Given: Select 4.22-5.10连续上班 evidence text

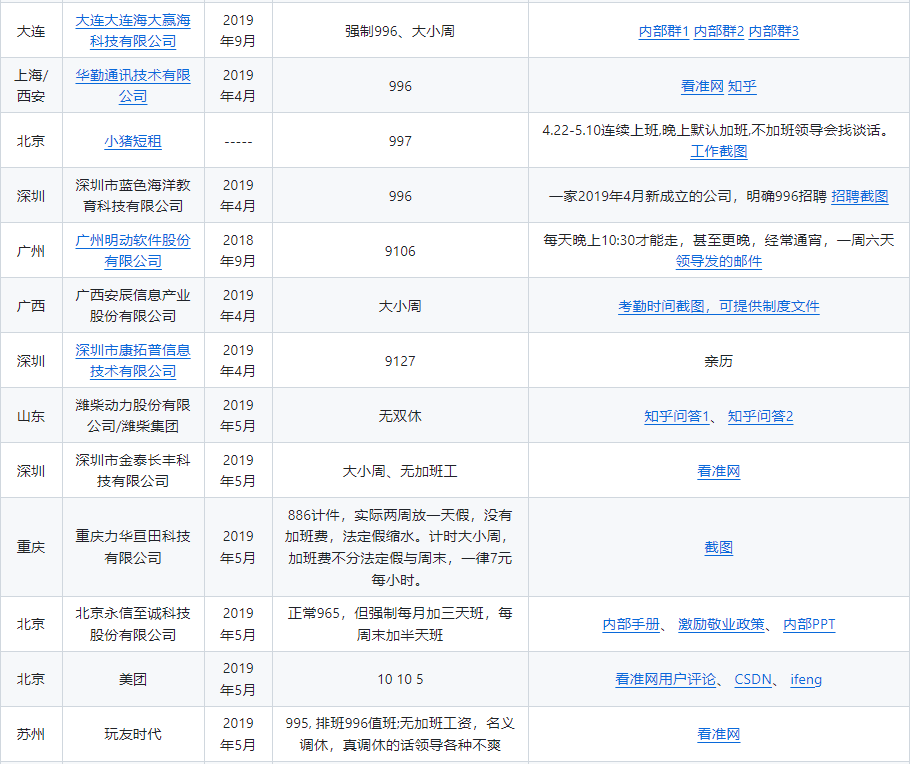Looking at the screenshot, I should point(718,130).
